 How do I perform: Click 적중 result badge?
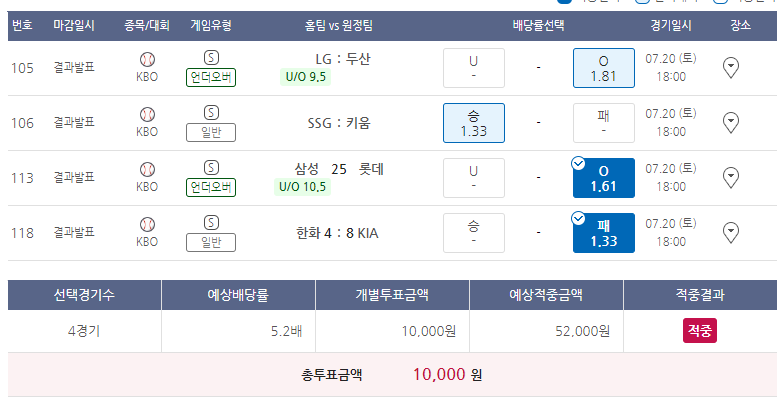(700, 330)
